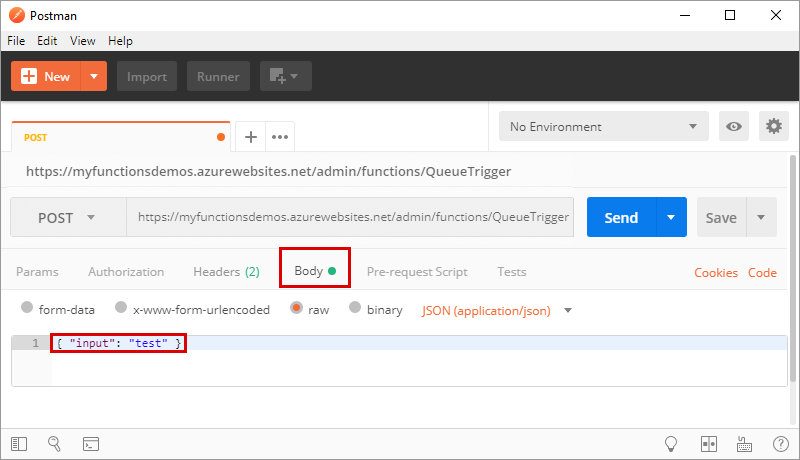Switch to the Headers (2) tab

coord(227,272)
